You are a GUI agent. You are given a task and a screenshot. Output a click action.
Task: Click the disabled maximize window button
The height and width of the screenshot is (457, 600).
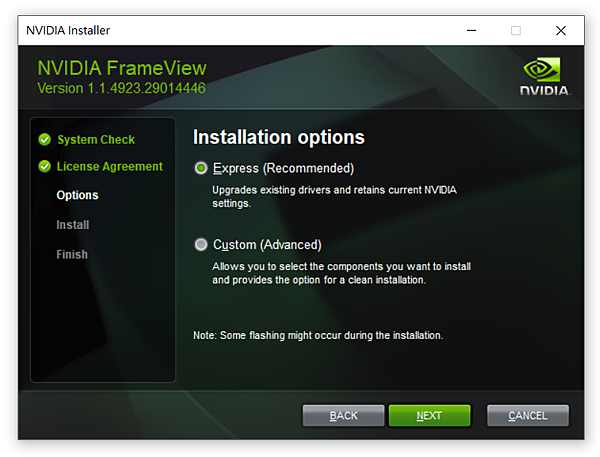(516, 30)
